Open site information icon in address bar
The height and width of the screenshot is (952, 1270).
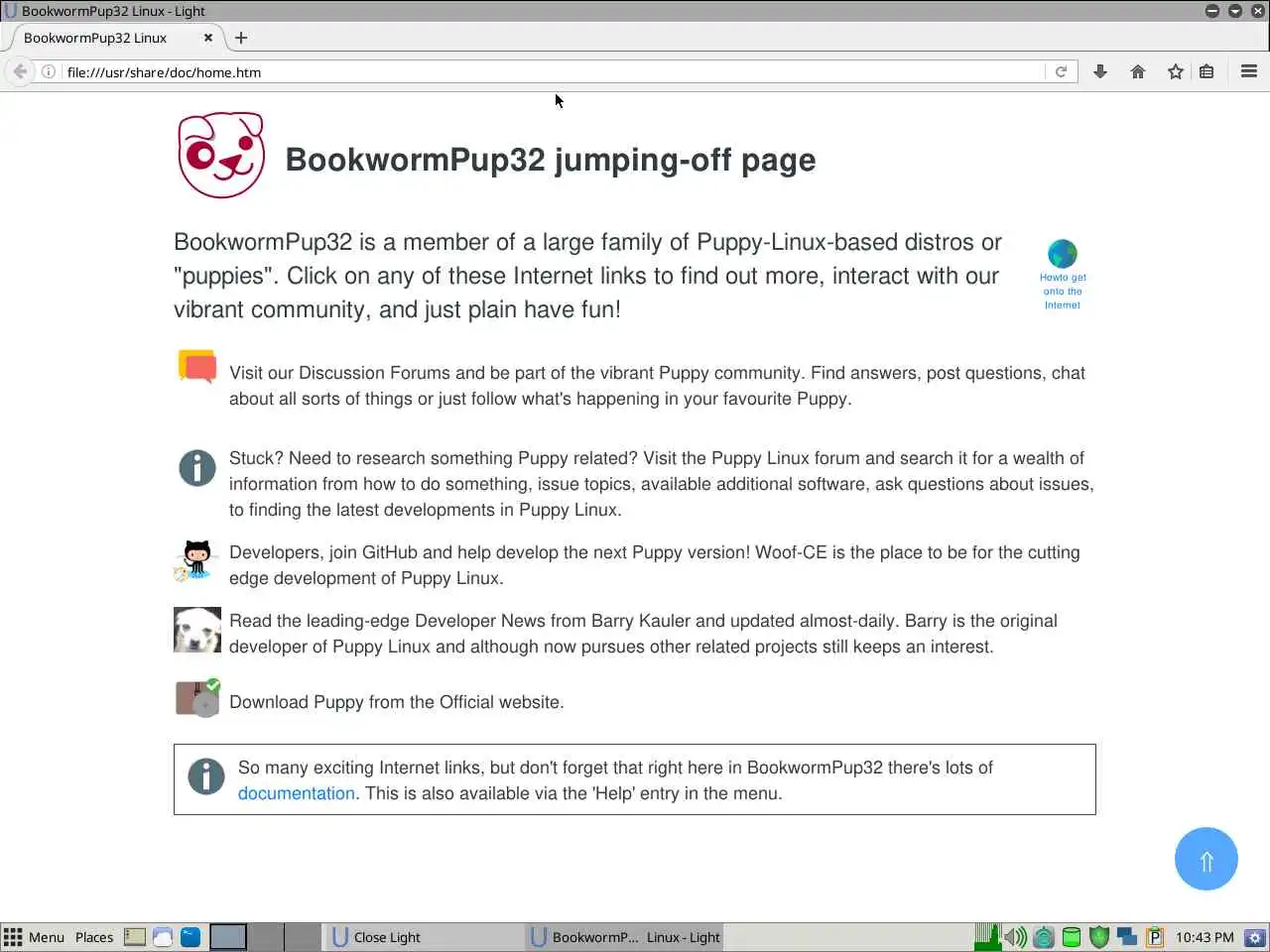[x=48, y=71]
